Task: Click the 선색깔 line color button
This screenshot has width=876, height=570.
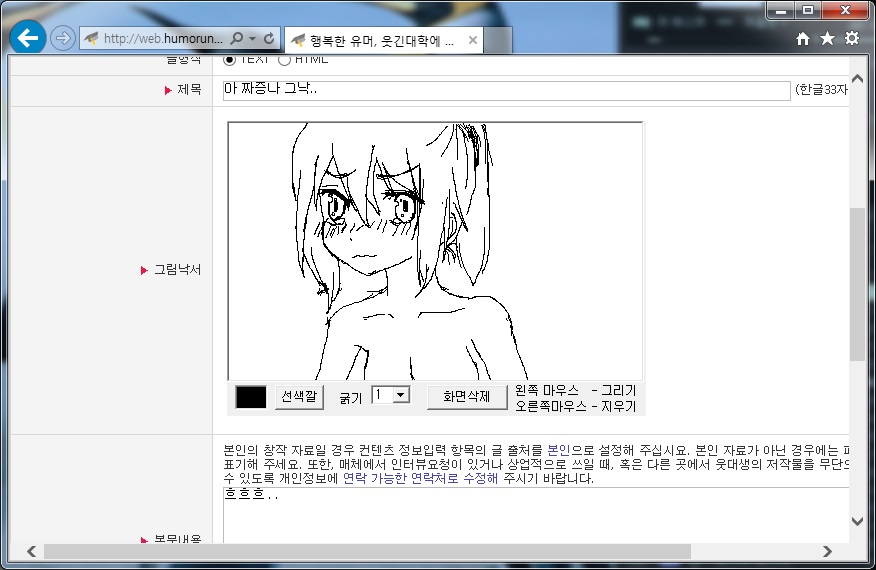Action: 299,396
